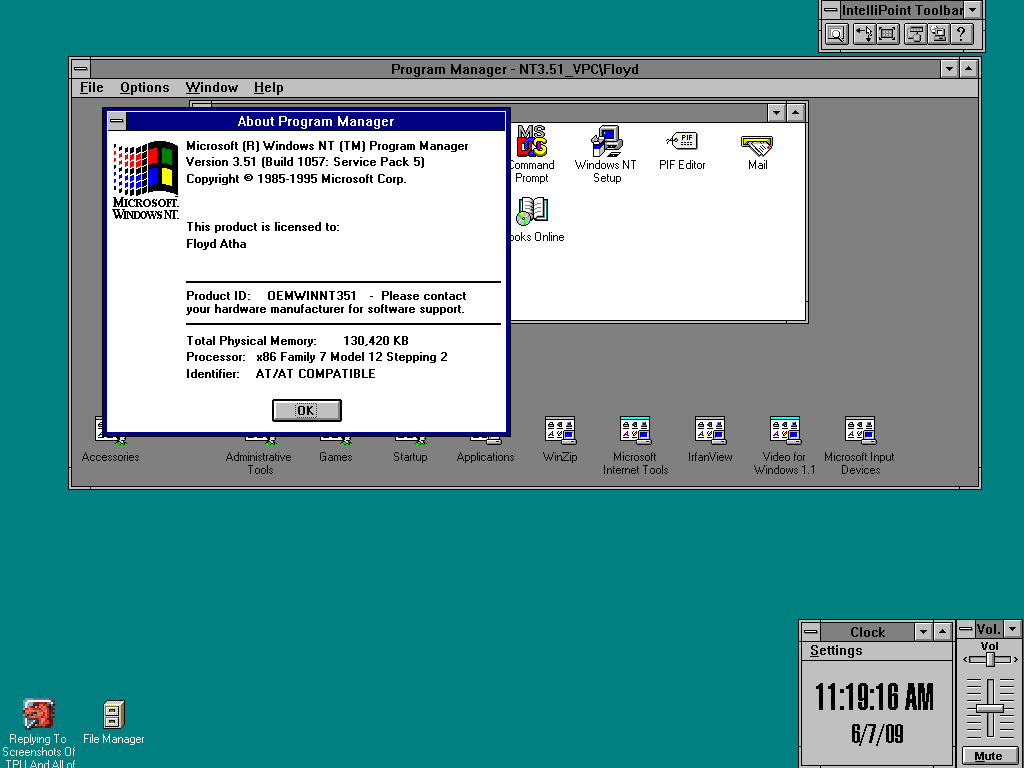
Task: Open the Microsoft Internet Tools group
Action: [635, 431]
